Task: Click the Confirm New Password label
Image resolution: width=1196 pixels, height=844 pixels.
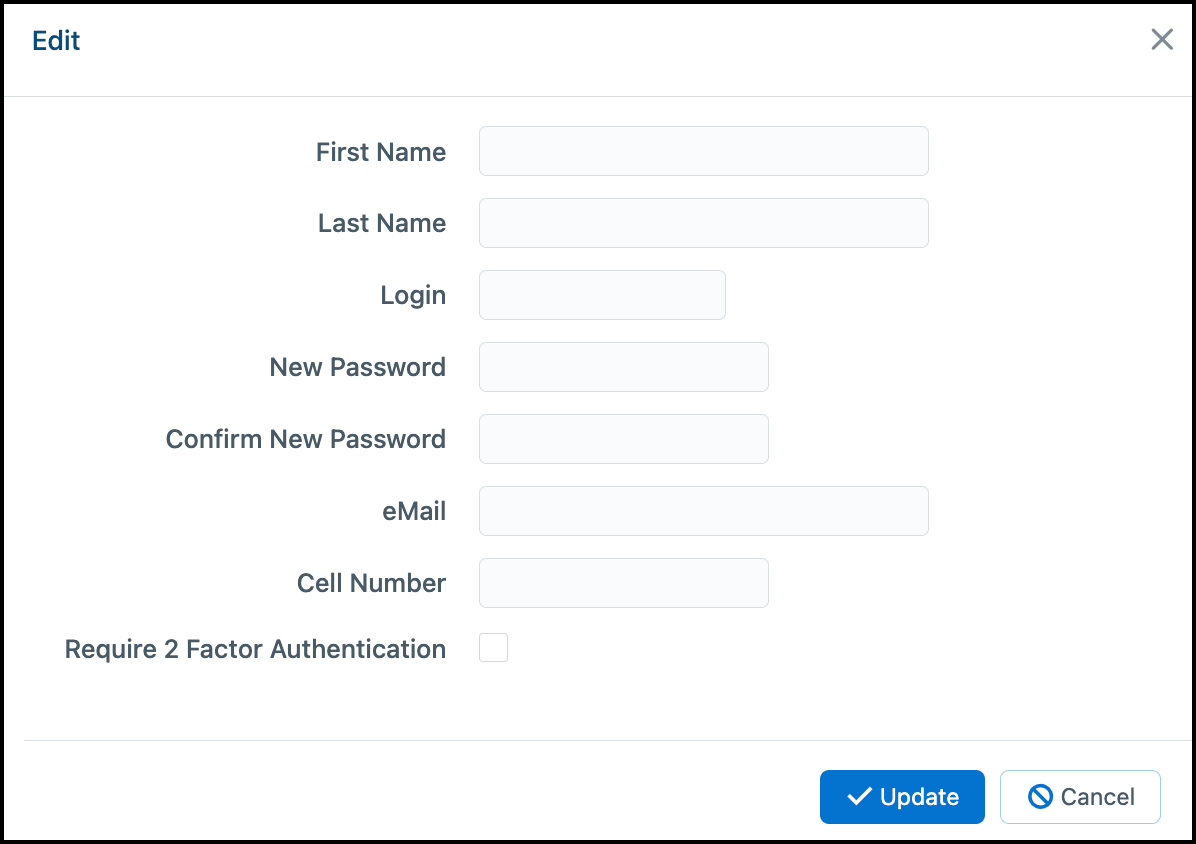Action: [x=305, y=439]
